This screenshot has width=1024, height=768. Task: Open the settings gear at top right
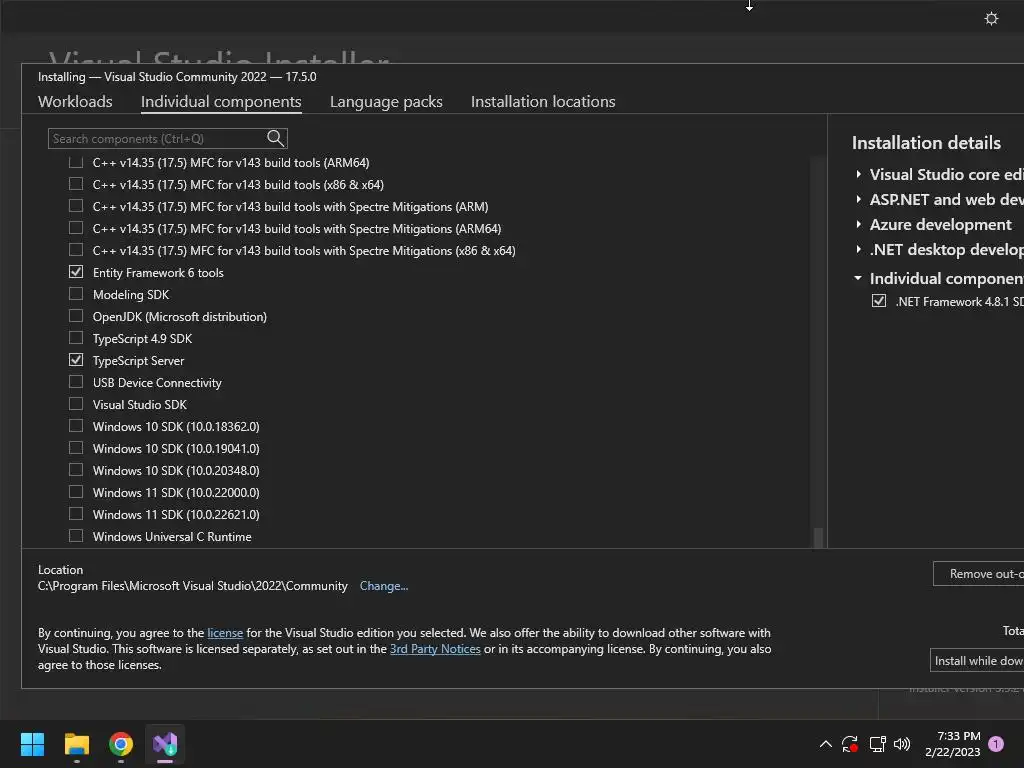[991, 19]
